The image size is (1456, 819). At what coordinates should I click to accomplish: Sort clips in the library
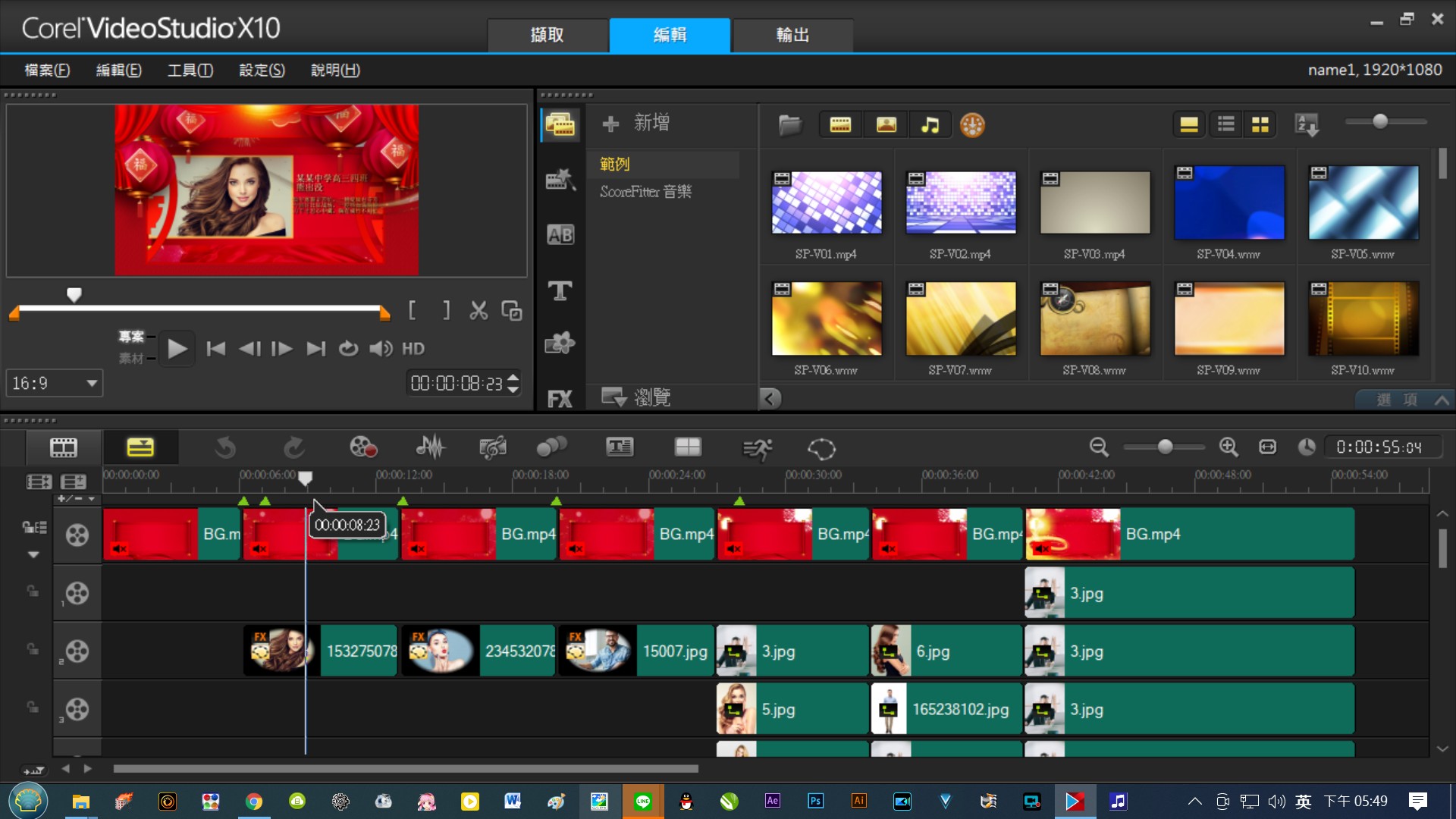(1307, 124)
